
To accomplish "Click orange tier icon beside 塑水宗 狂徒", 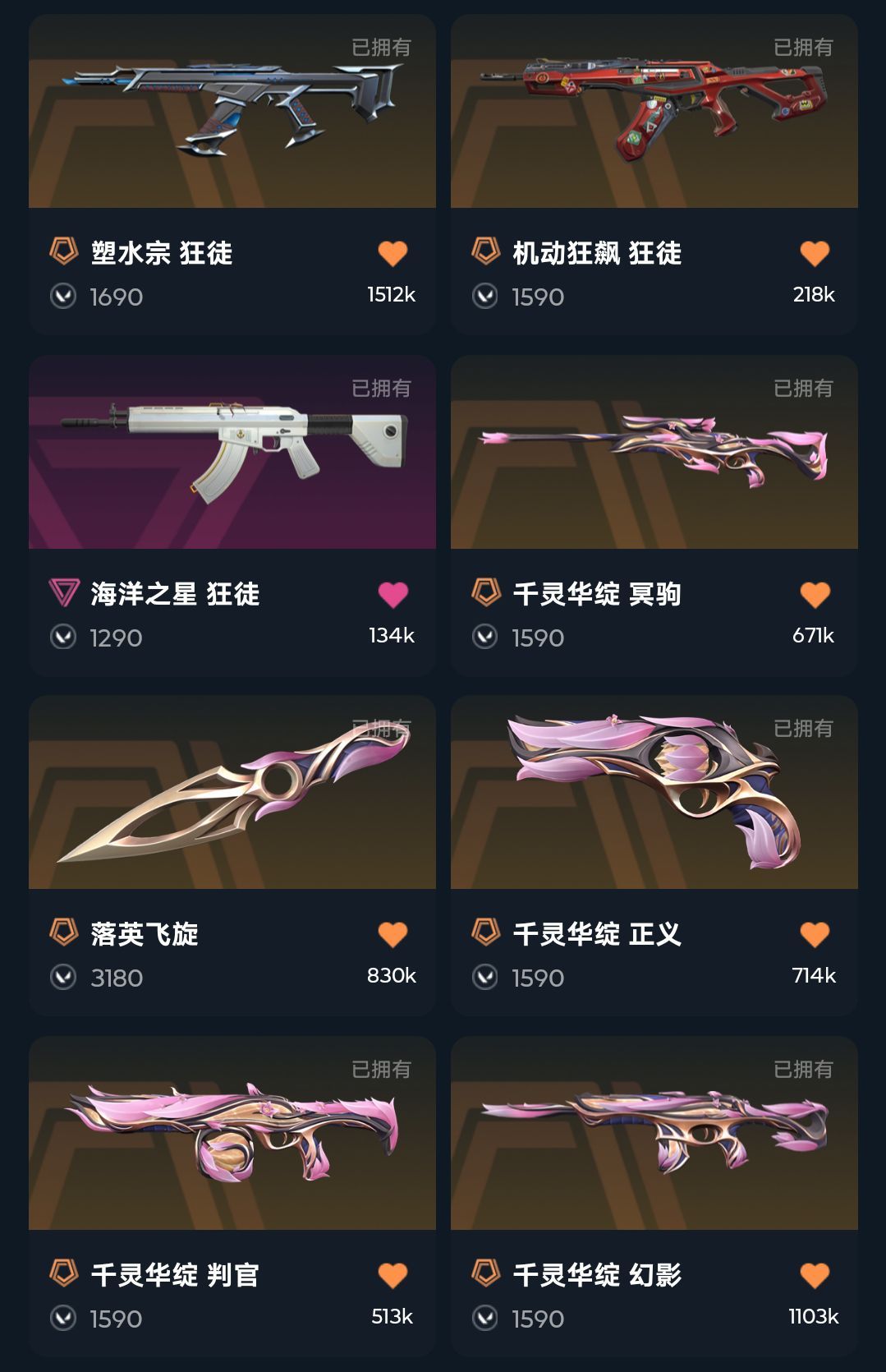I will click(x=64, y=251).
